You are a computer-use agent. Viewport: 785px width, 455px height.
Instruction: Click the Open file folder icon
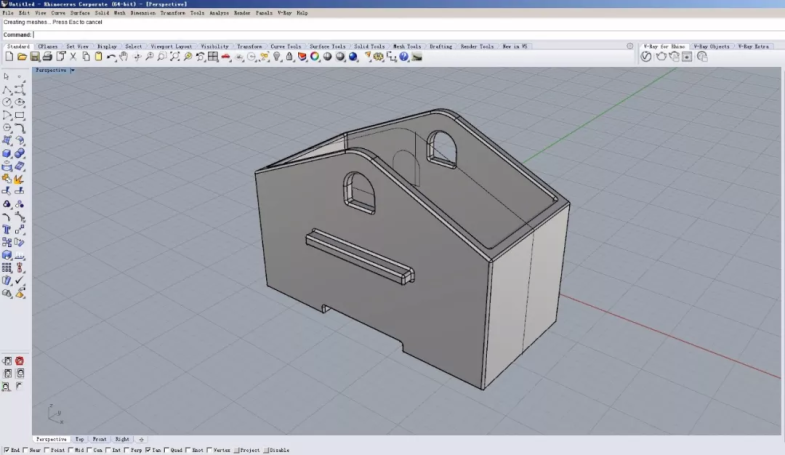[21, 57]
